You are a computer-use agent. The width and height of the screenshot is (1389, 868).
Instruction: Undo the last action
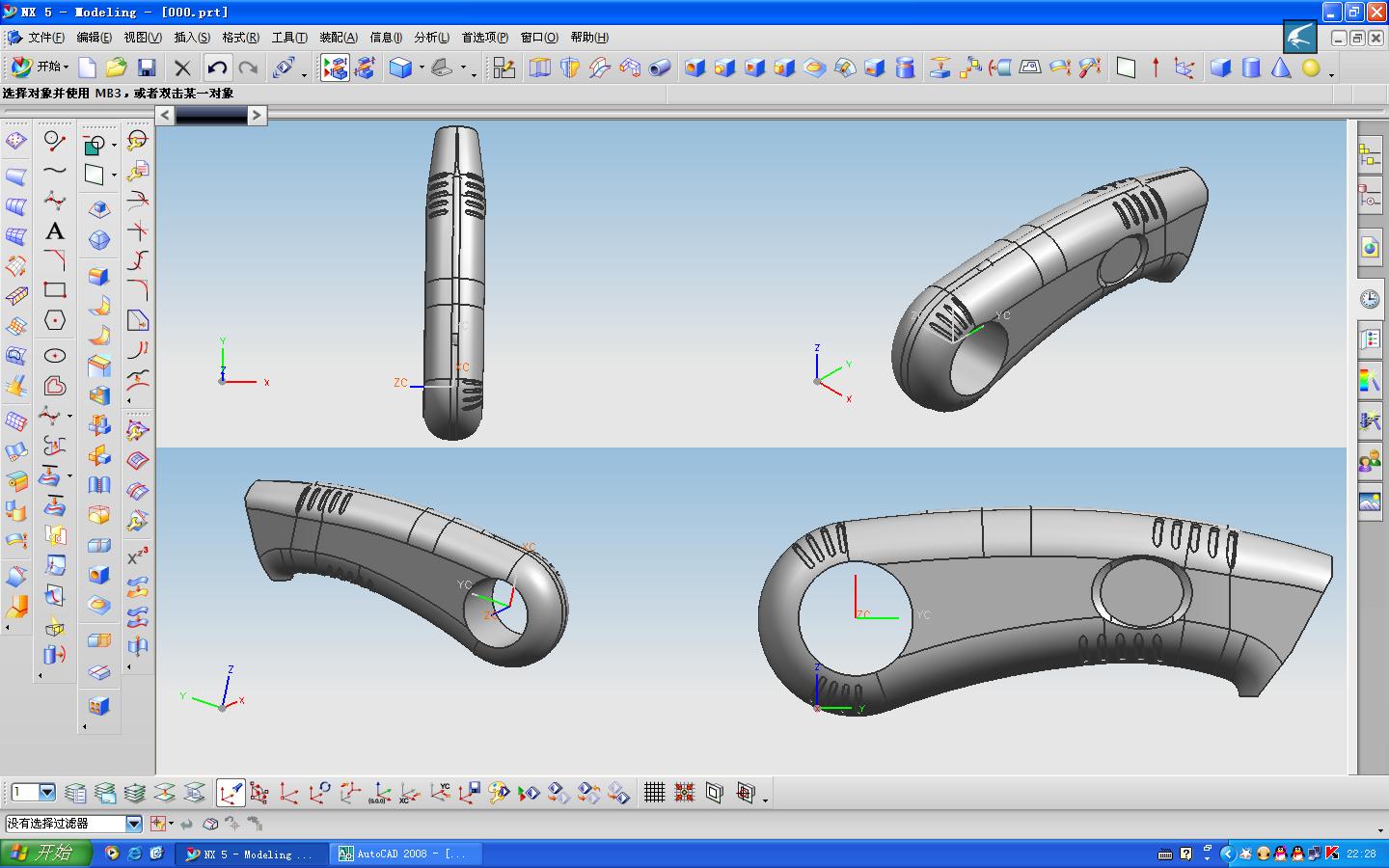217,68
